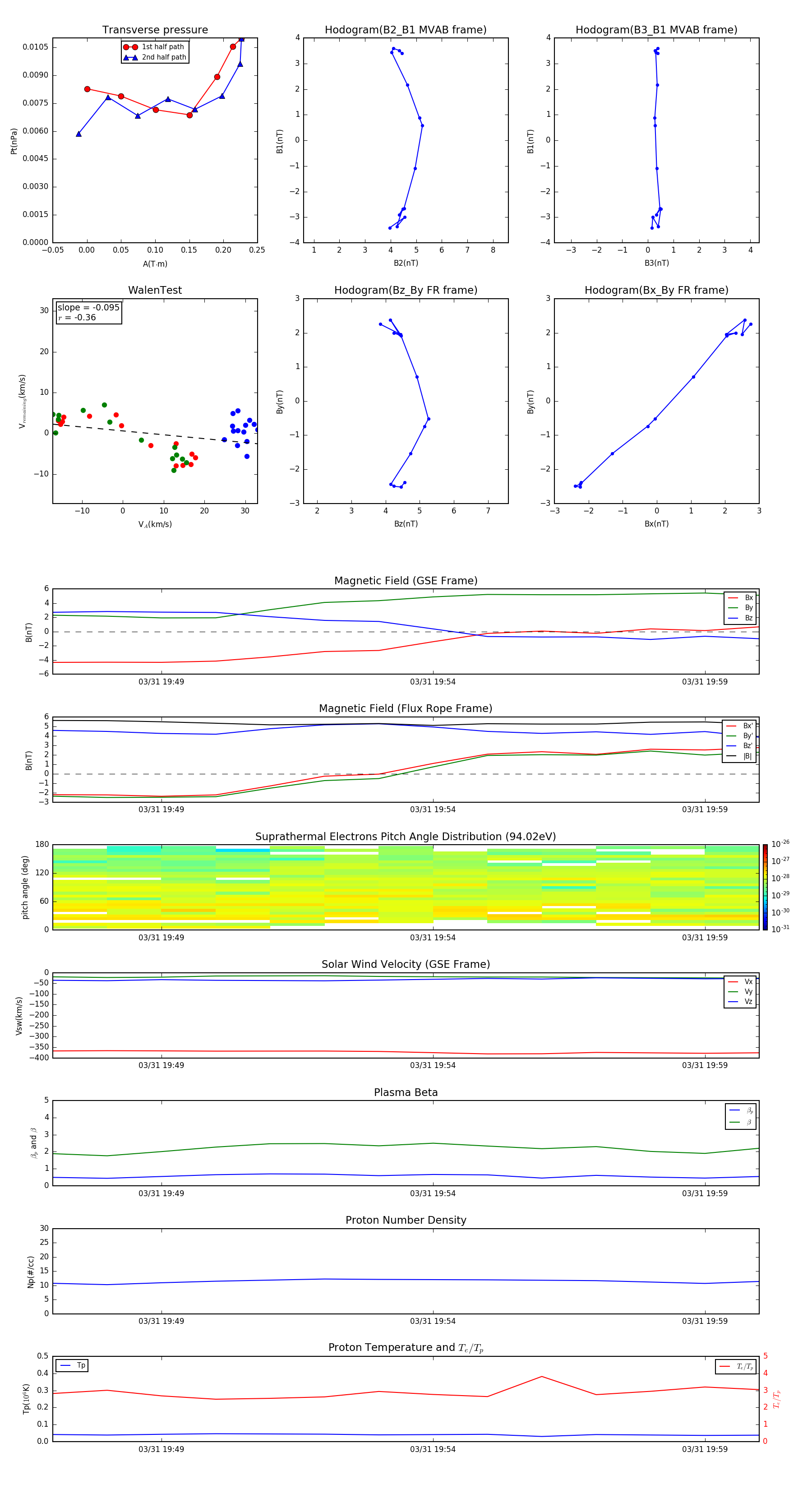The height and width of the screenshot is (1489, 812).
Task: Select the "1st half path" legend entry
Action: [x=154, y=47]
